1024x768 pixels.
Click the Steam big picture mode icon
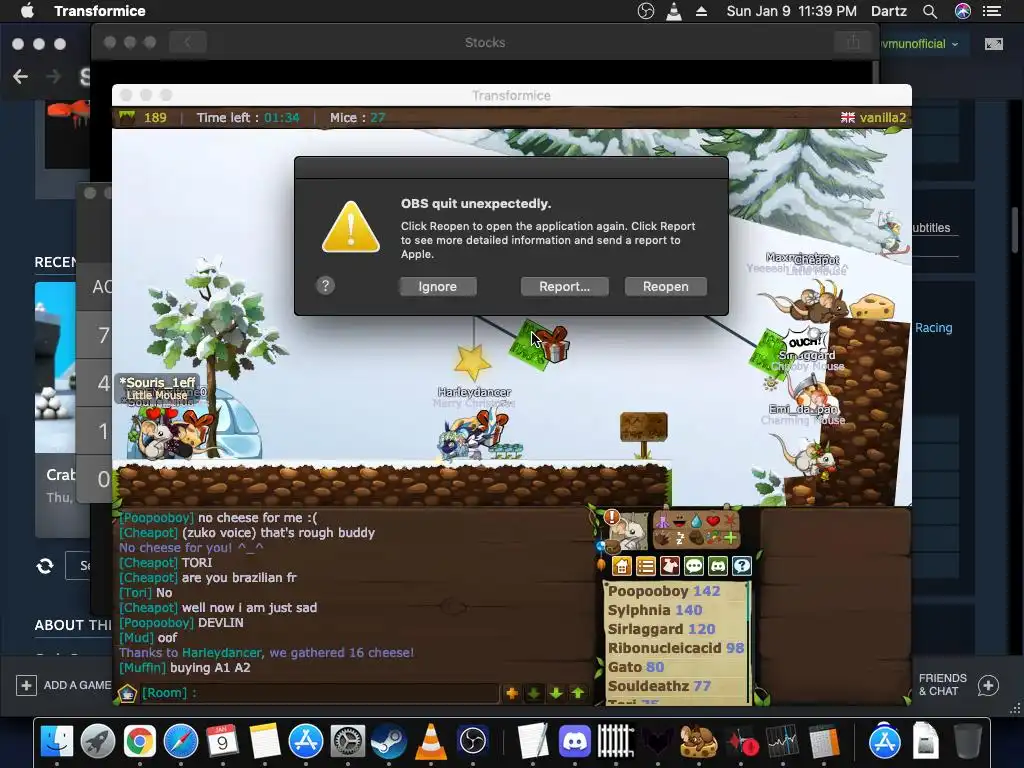pyautogui.click(x=994, y=44)
